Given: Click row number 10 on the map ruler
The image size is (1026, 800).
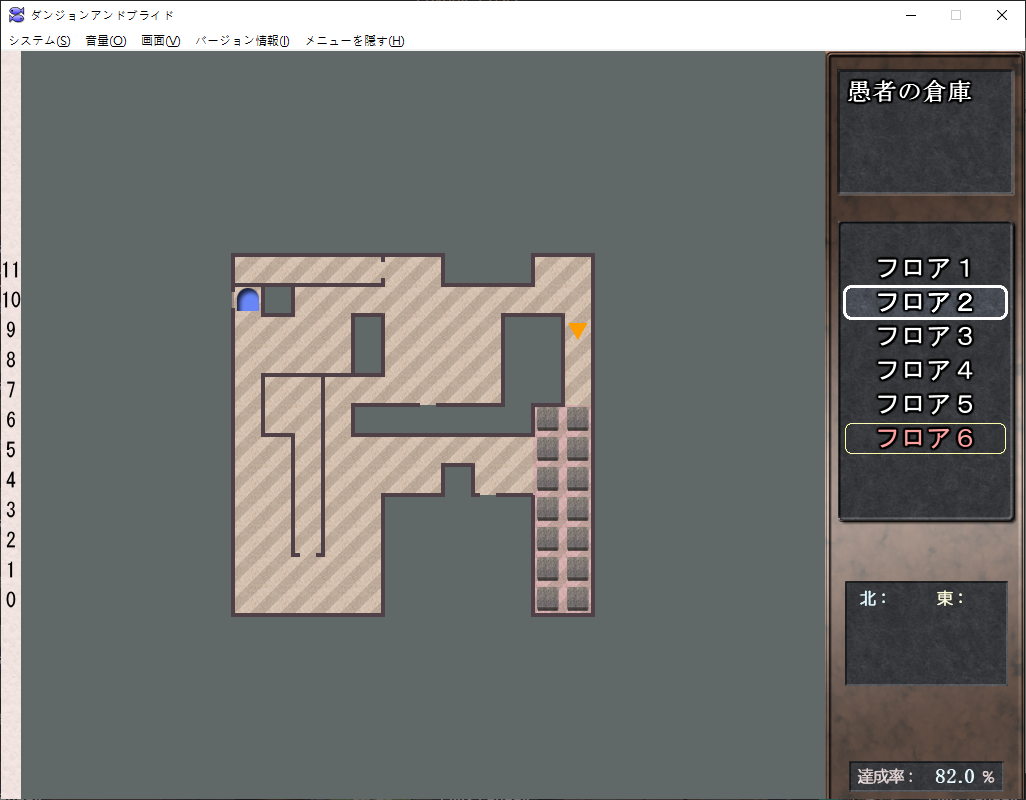Looking at the screenshot, I should pyautogui.click(x=10, y=300).
